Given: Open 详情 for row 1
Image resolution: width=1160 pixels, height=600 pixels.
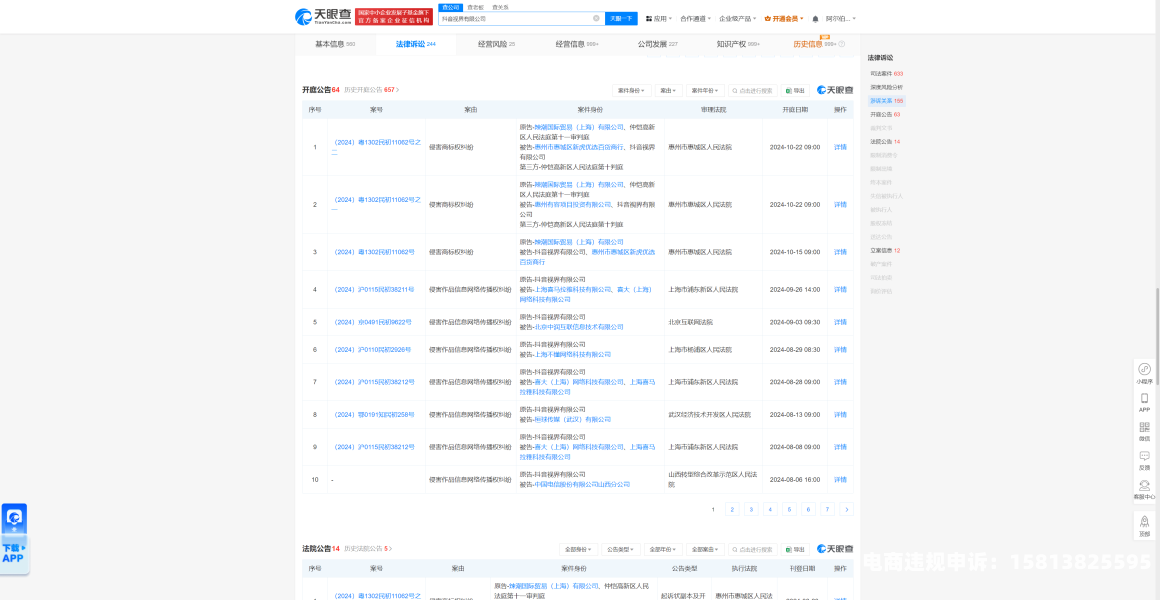Looking at the screenshot, I should point(840,147).
